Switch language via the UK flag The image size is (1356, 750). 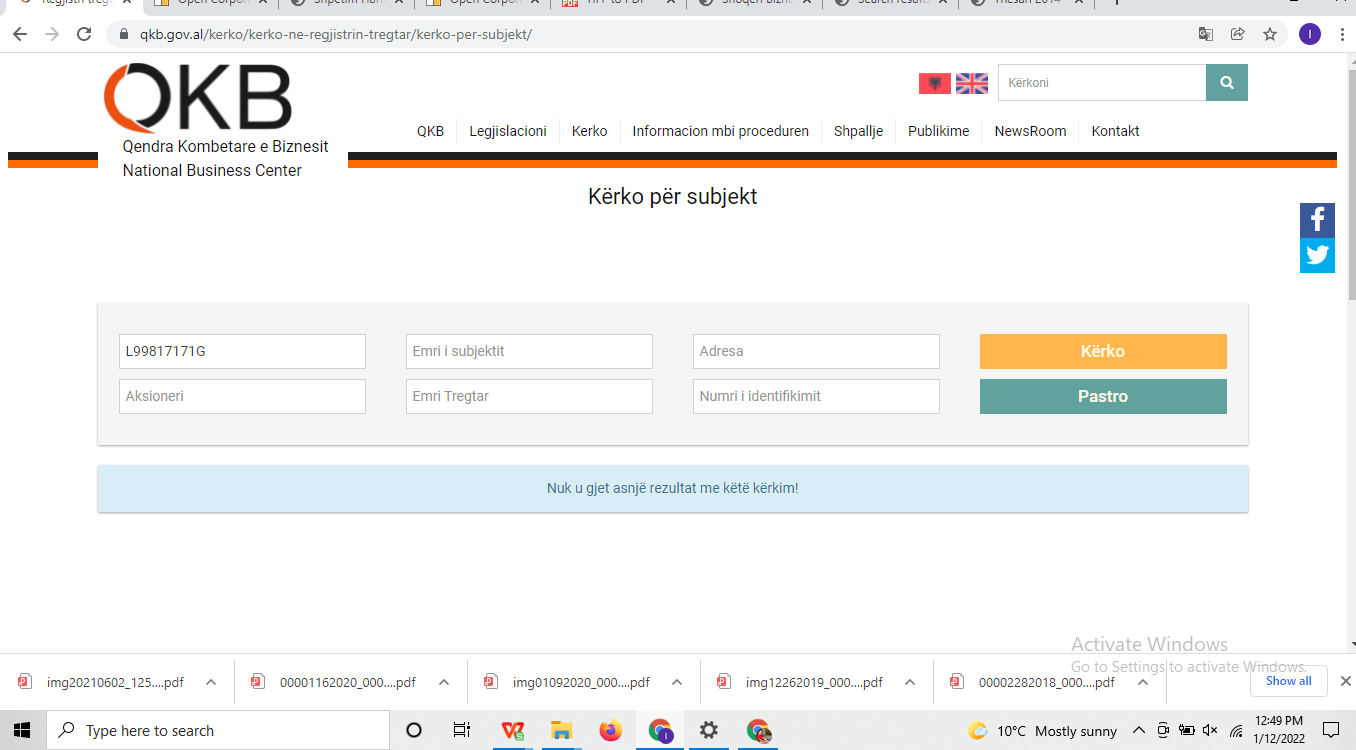pyautogui.click(x=971, y=83)
